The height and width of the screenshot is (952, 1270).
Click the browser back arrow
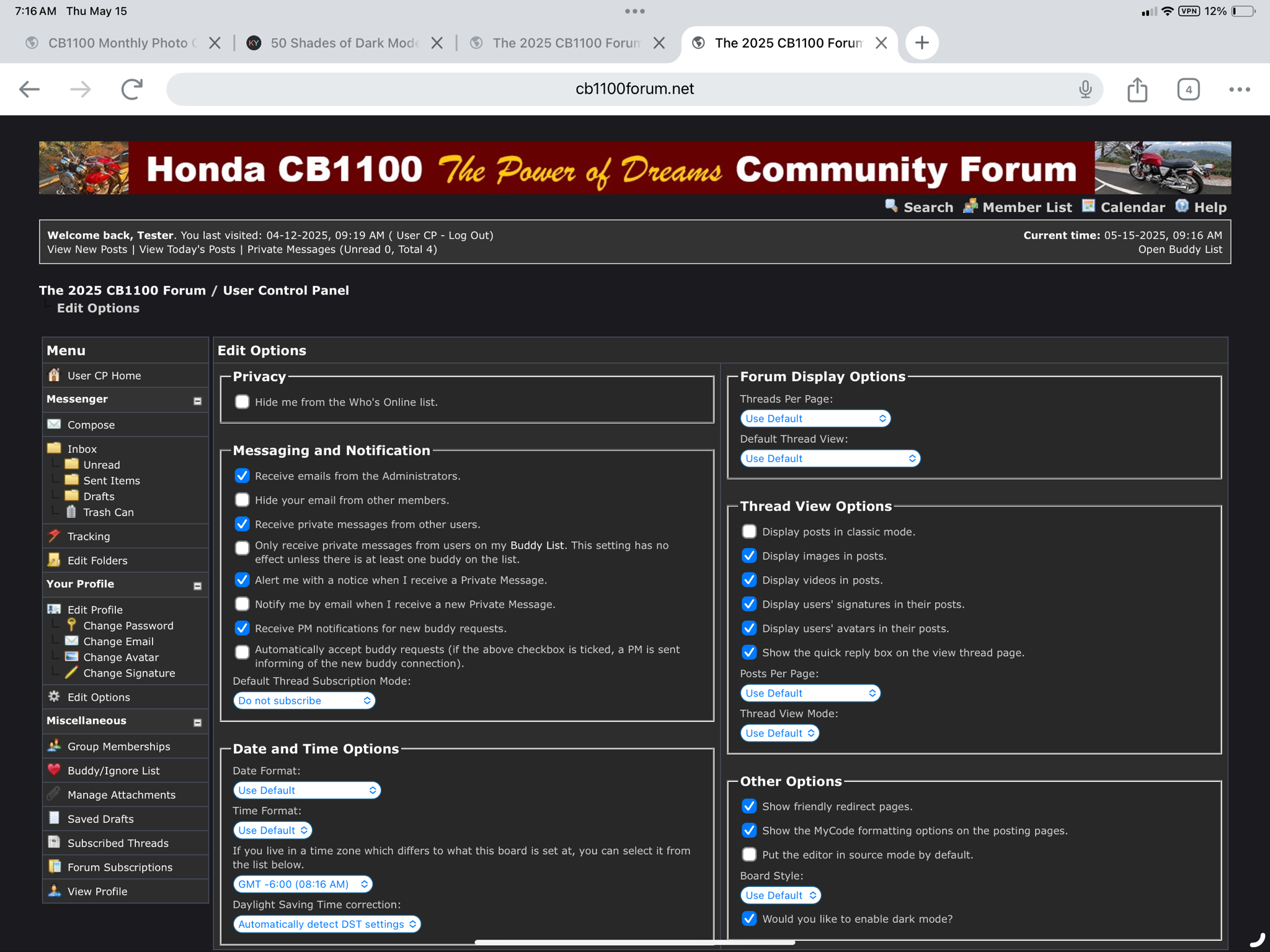click(x=29, y=89)
